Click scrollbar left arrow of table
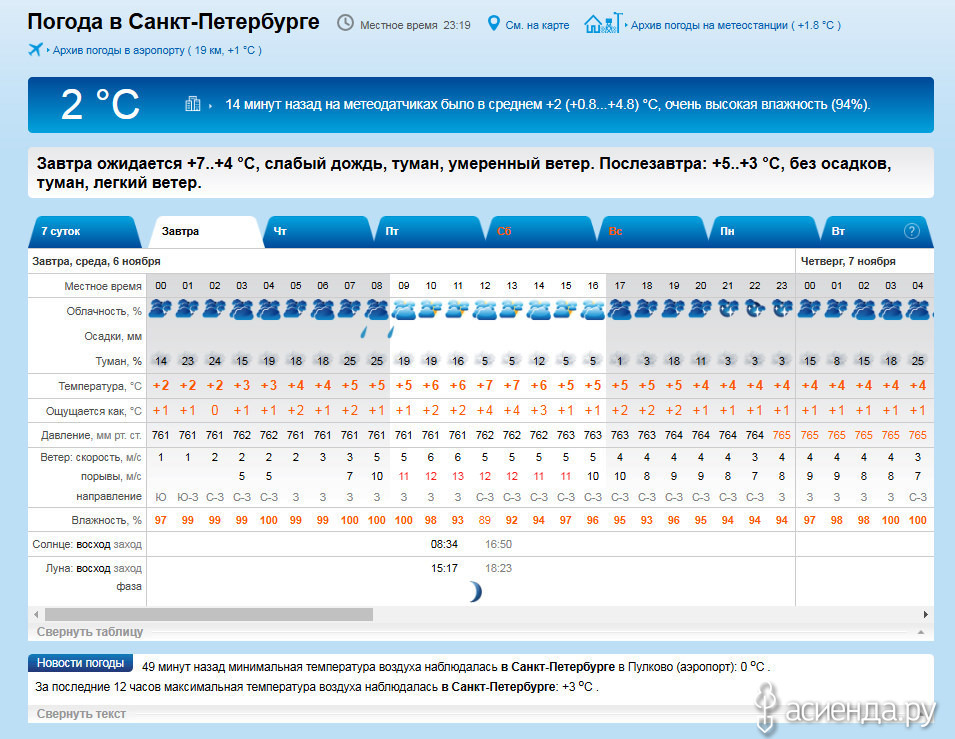Viewport: 955px width, 739px height. (x=36, y=615)
